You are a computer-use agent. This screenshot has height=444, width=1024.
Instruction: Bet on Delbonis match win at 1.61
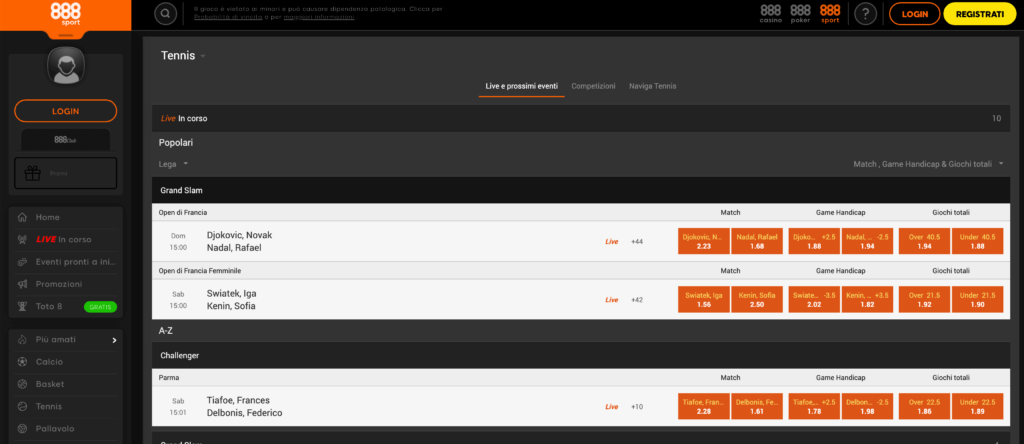(757, 407)
